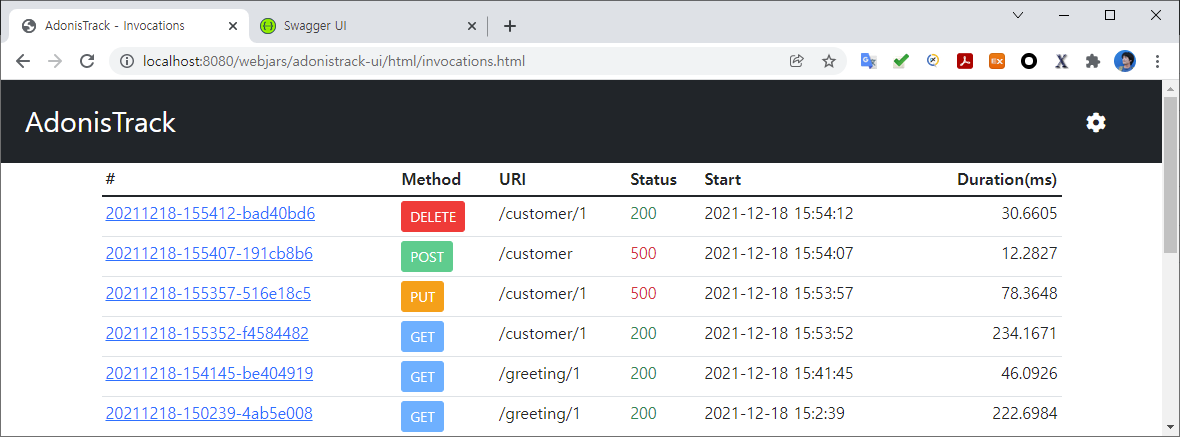Click the URI column header
The height and width of the screenshot is (437, 1180).
coord(512,180)
